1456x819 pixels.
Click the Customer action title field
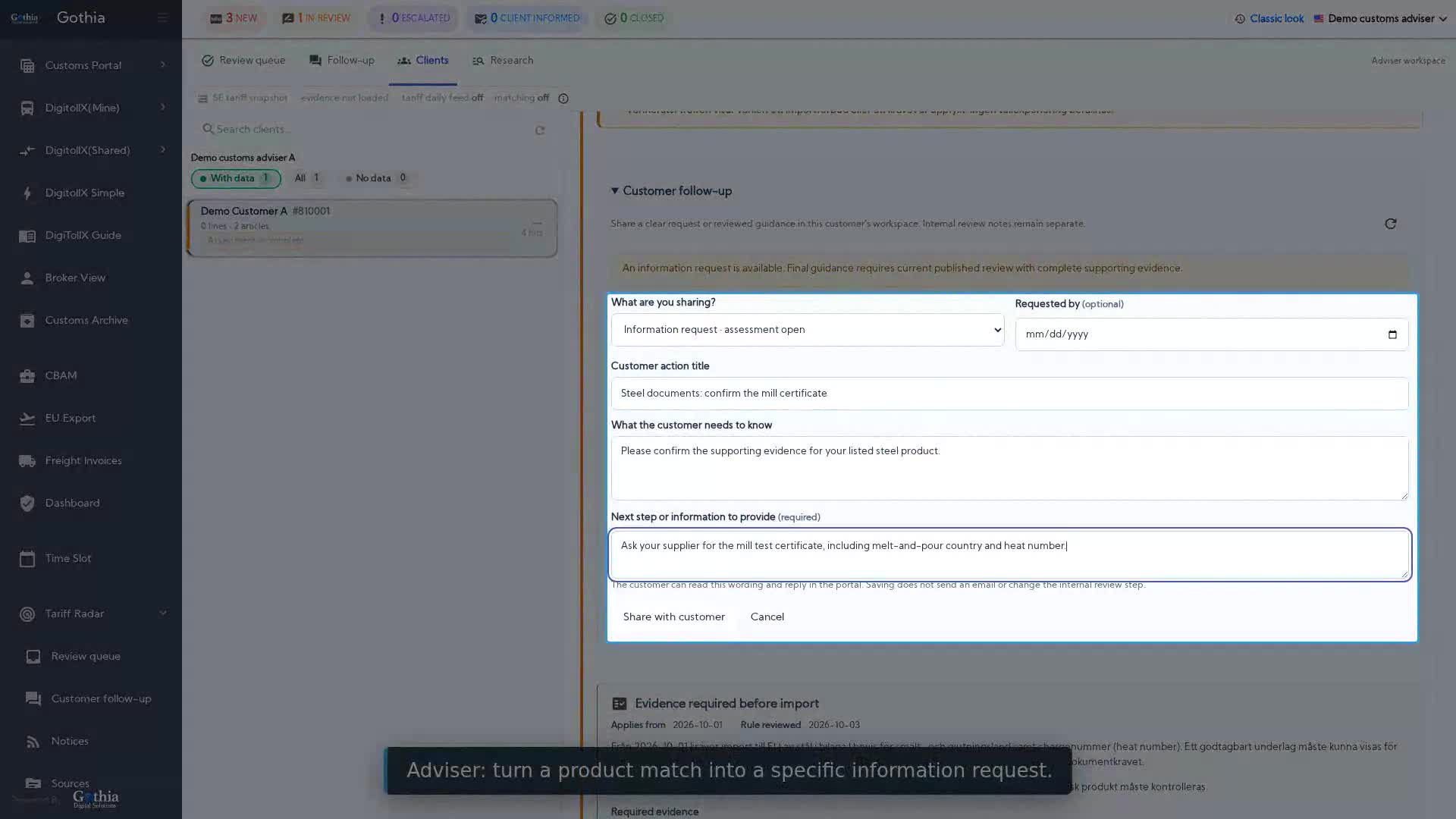point(1009,394)
